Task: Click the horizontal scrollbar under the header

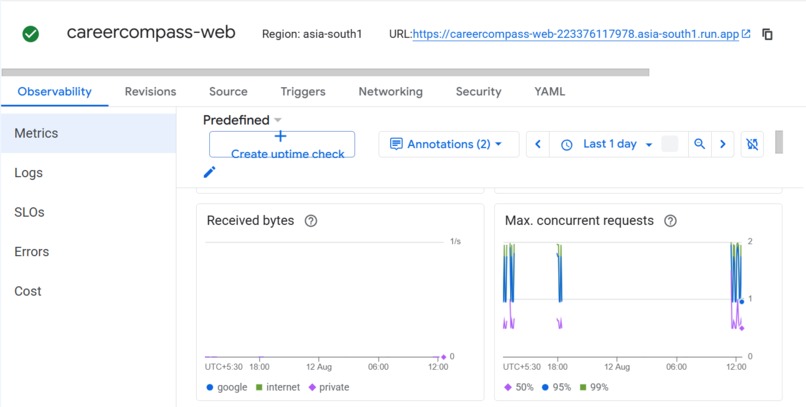Action: pyautogui.click(x=325, y=72)
